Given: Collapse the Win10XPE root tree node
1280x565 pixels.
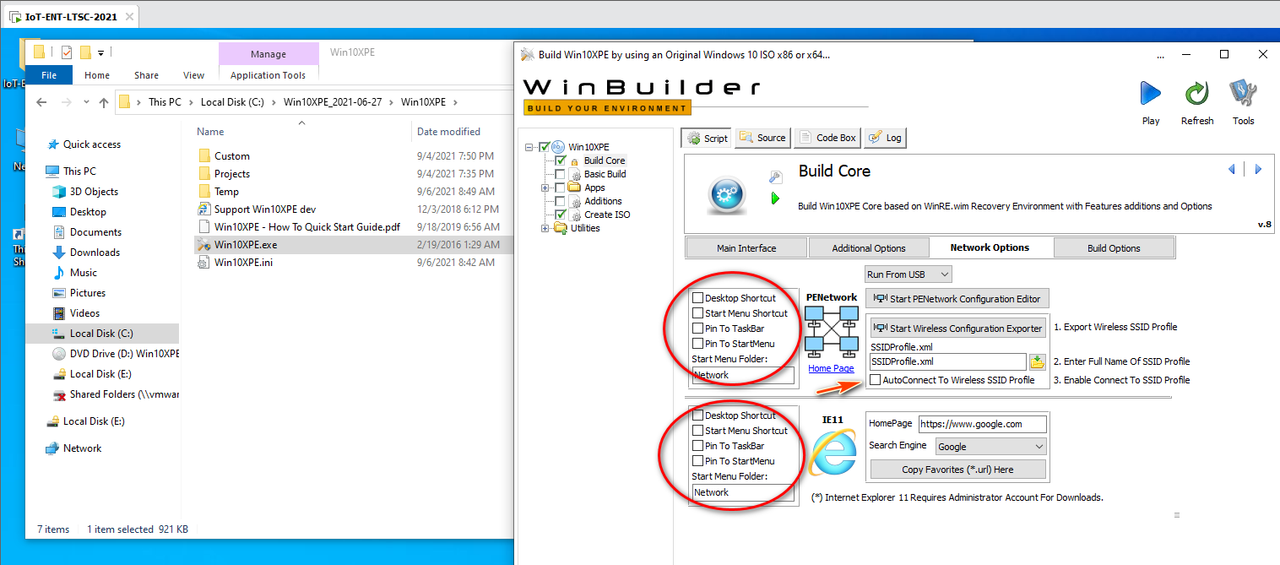Looking at the screenshot, I should click(529, 147).
